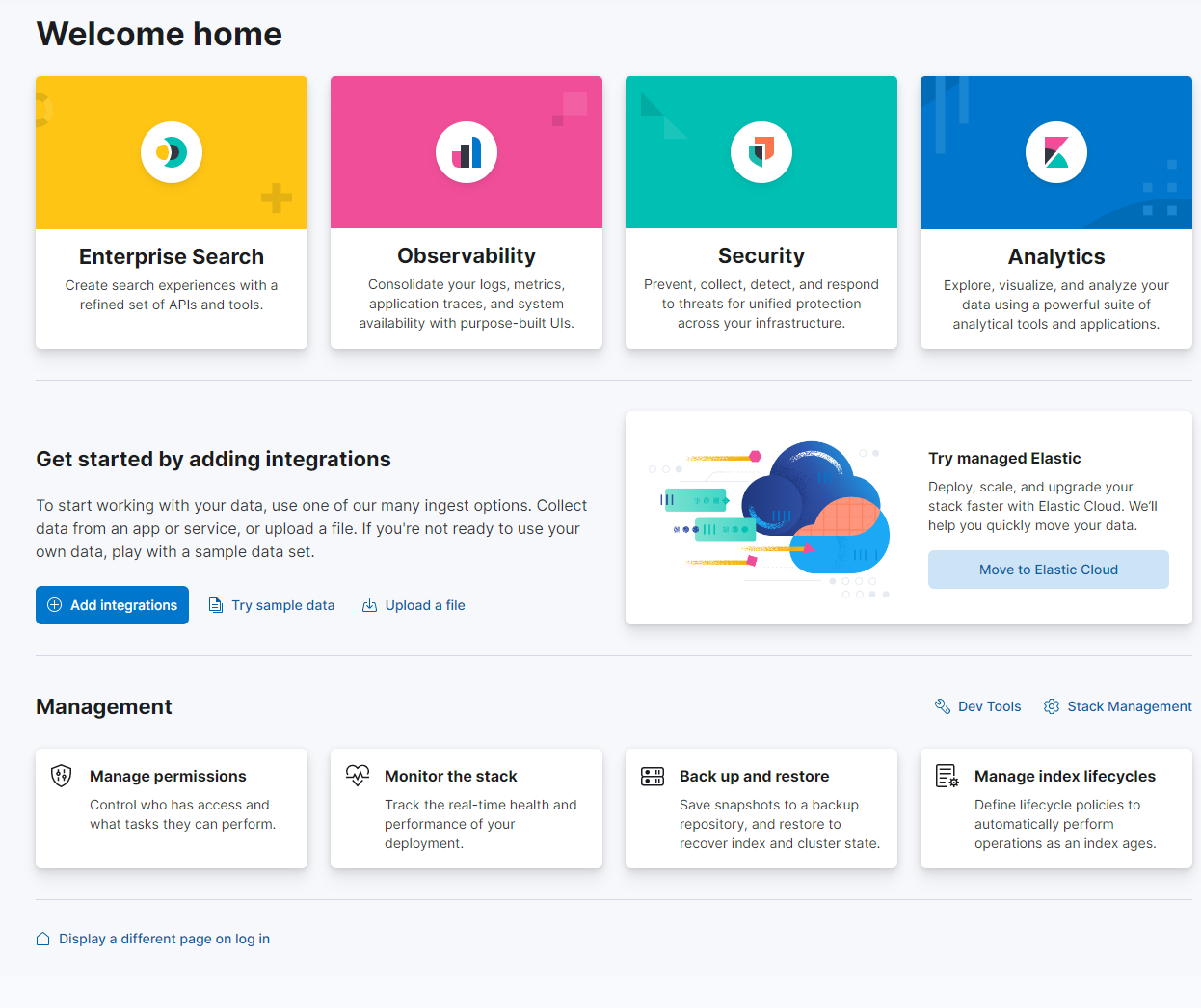
Task: Click the home icon beside Display a different page
Action: tap(43, 939)
